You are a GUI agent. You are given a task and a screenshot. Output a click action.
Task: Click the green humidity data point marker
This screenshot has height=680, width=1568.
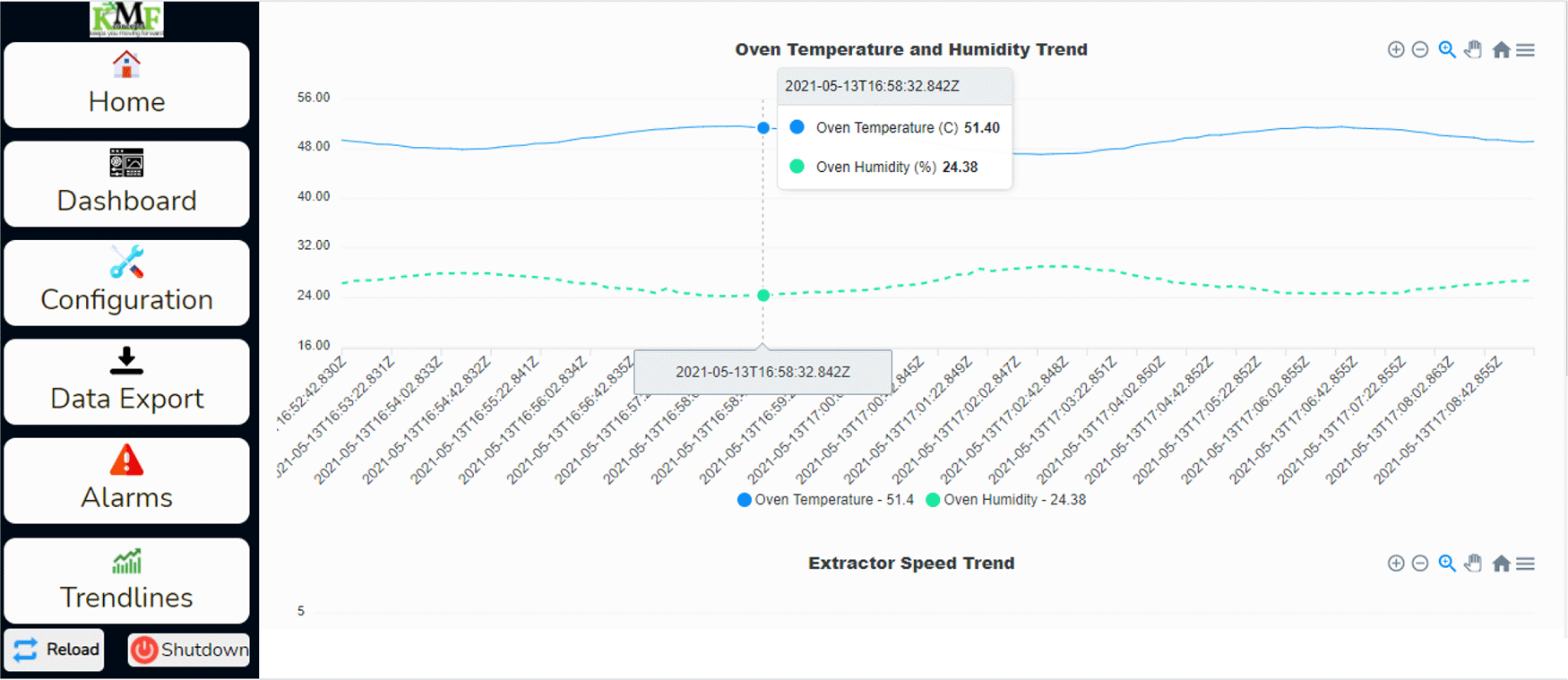763,296
